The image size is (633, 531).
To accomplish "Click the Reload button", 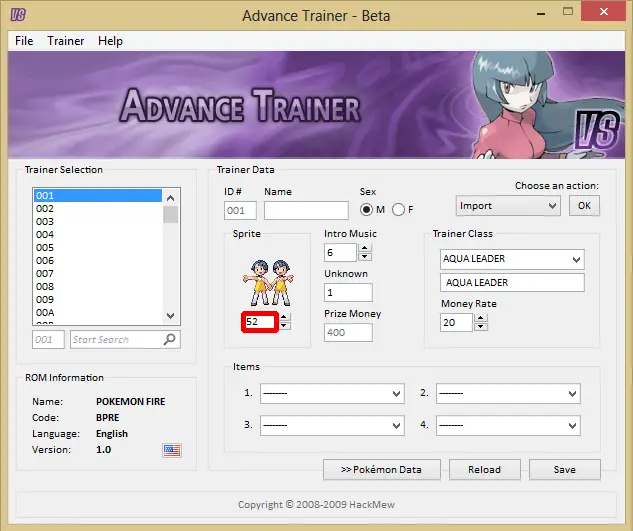I will tap(484, 470).
